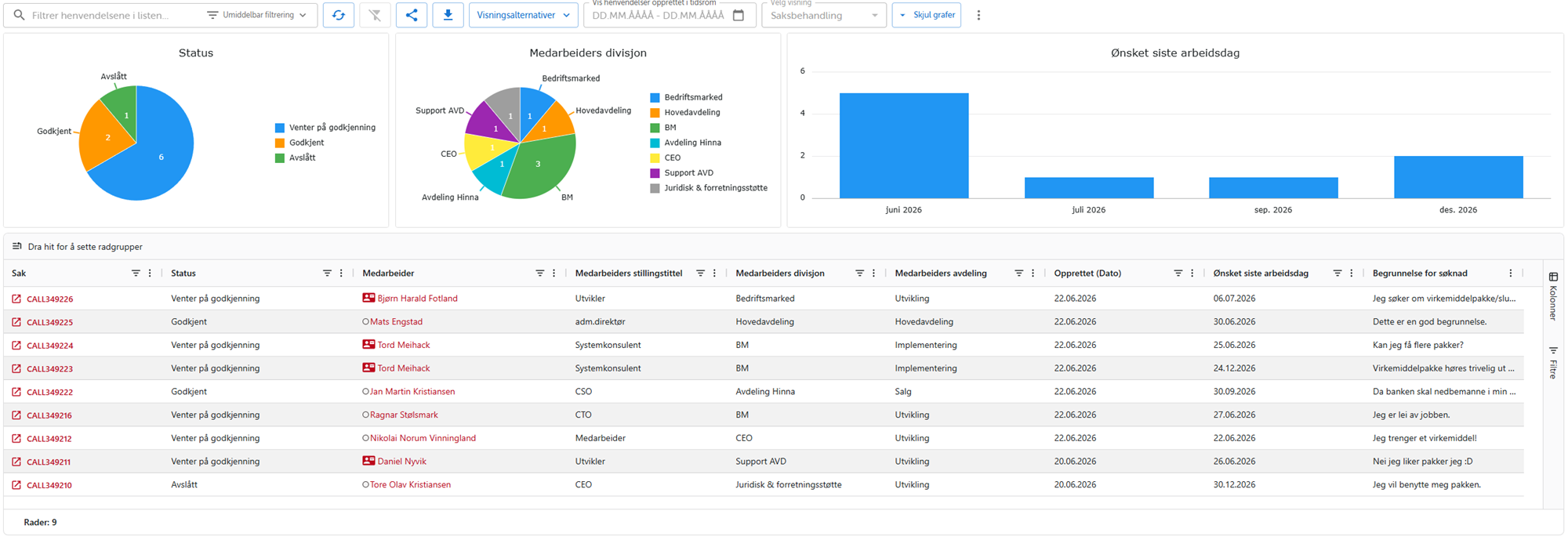Open Opprettet (Dato) column options menu
The height and width of the screenshot is (536, 1568).
point(1192,273)
